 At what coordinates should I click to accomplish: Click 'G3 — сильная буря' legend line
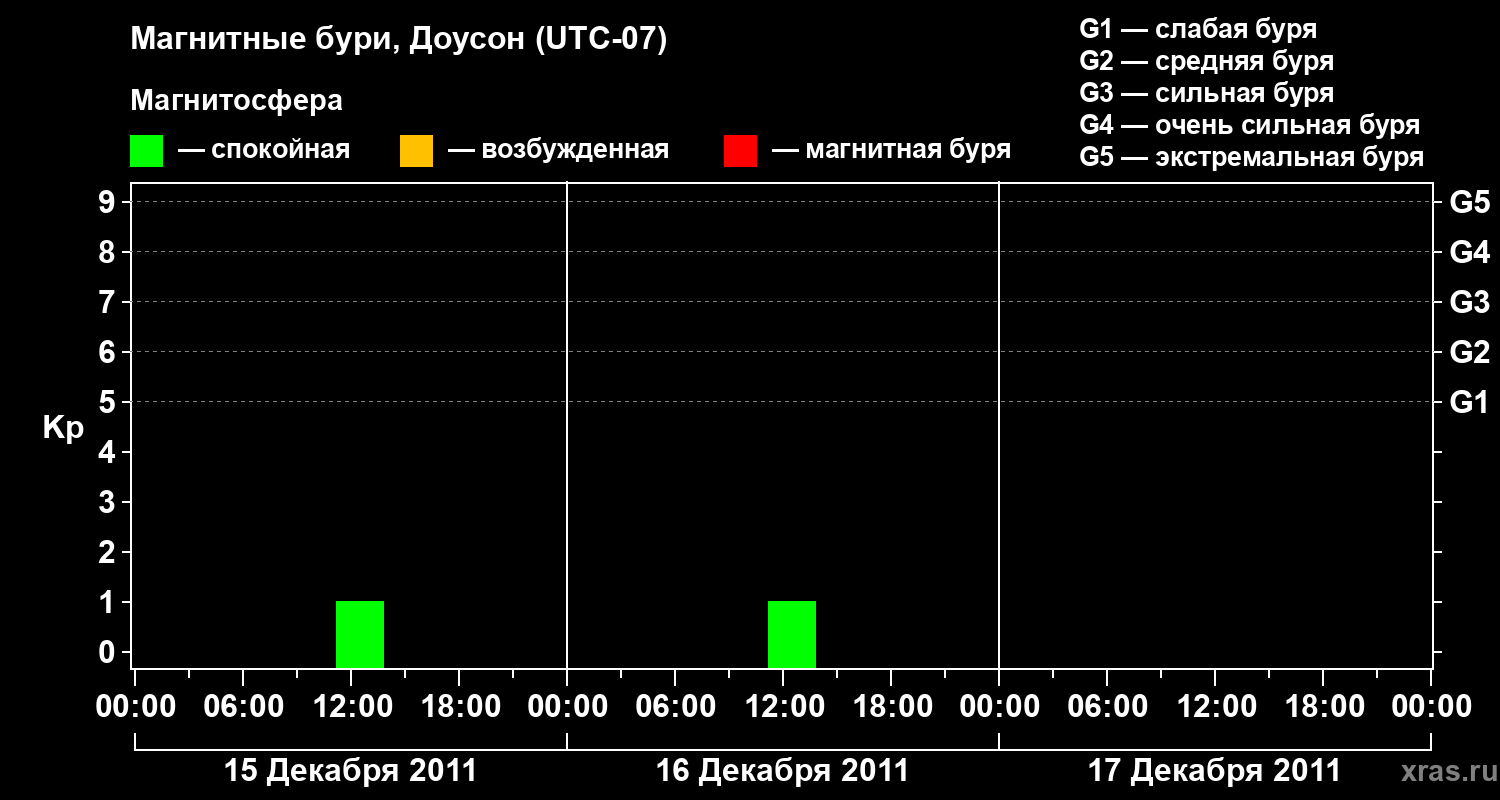coord(1206,93)
